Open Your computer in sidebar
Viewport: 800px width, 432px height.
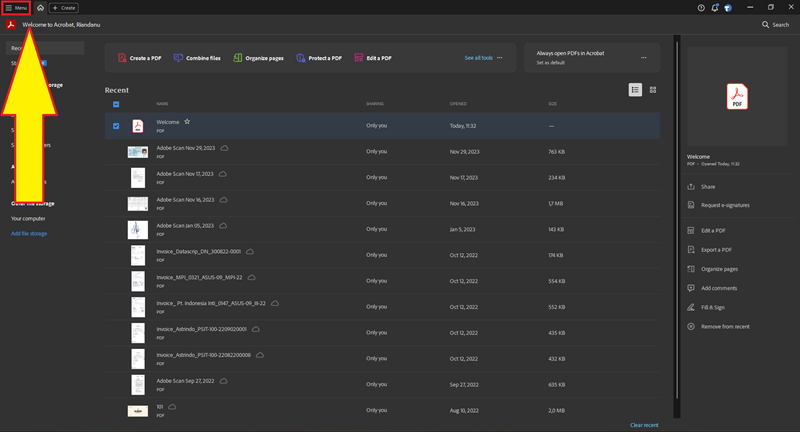click(28, 218)
